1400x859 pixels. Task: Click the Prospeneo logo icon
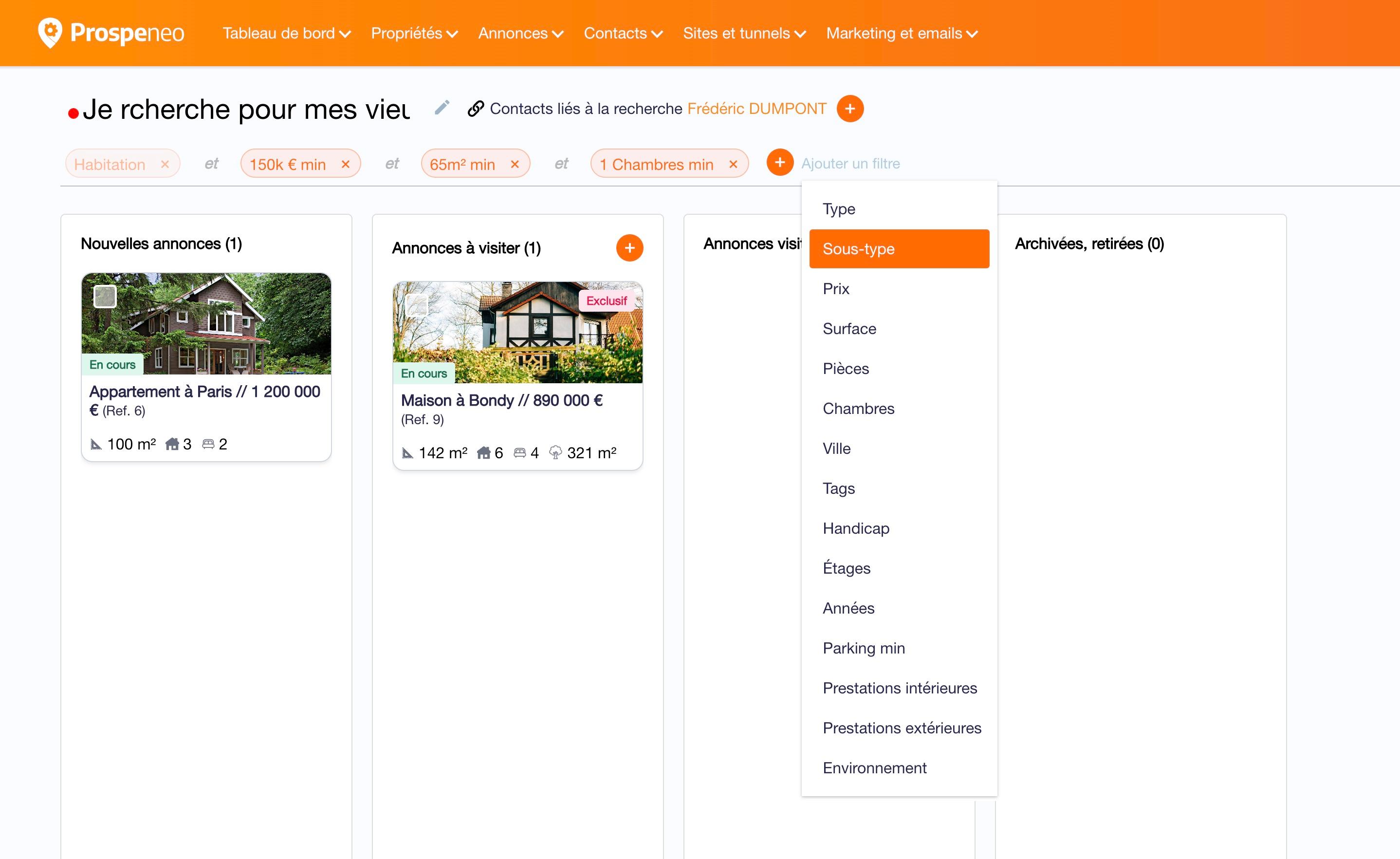coord(50,33)
